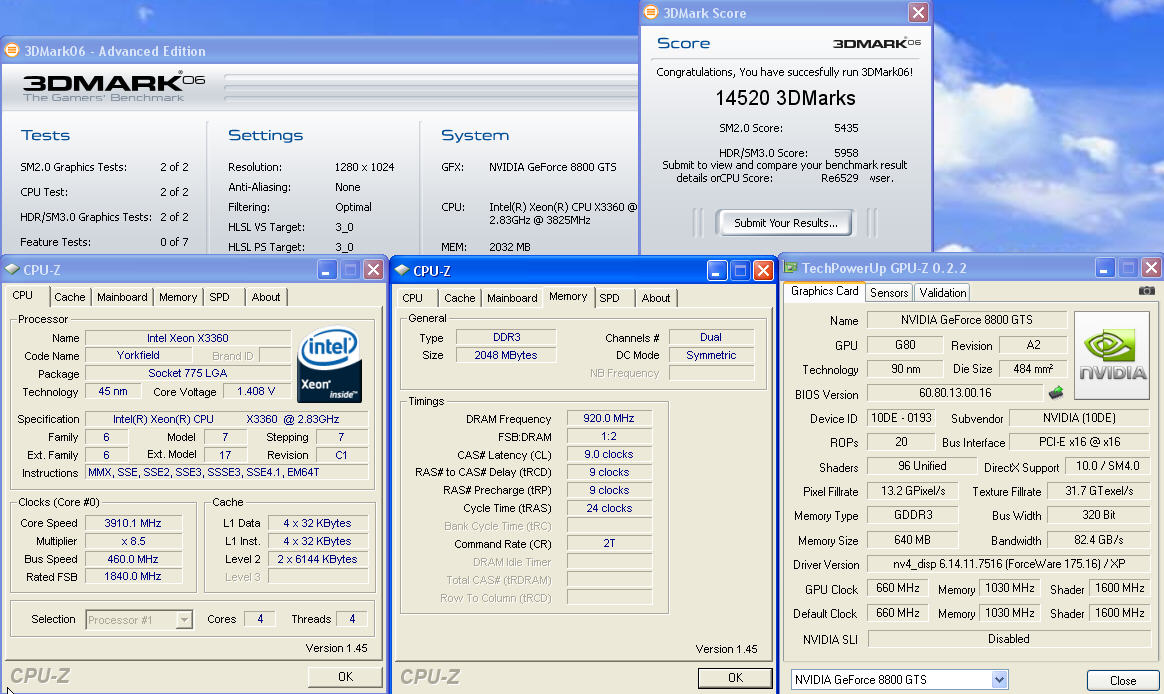The height and width of the screenshot is (694, 1164).
Task: Click the GDDR3 memory type value
Action: pyautogui.click(x=912, y=515)
